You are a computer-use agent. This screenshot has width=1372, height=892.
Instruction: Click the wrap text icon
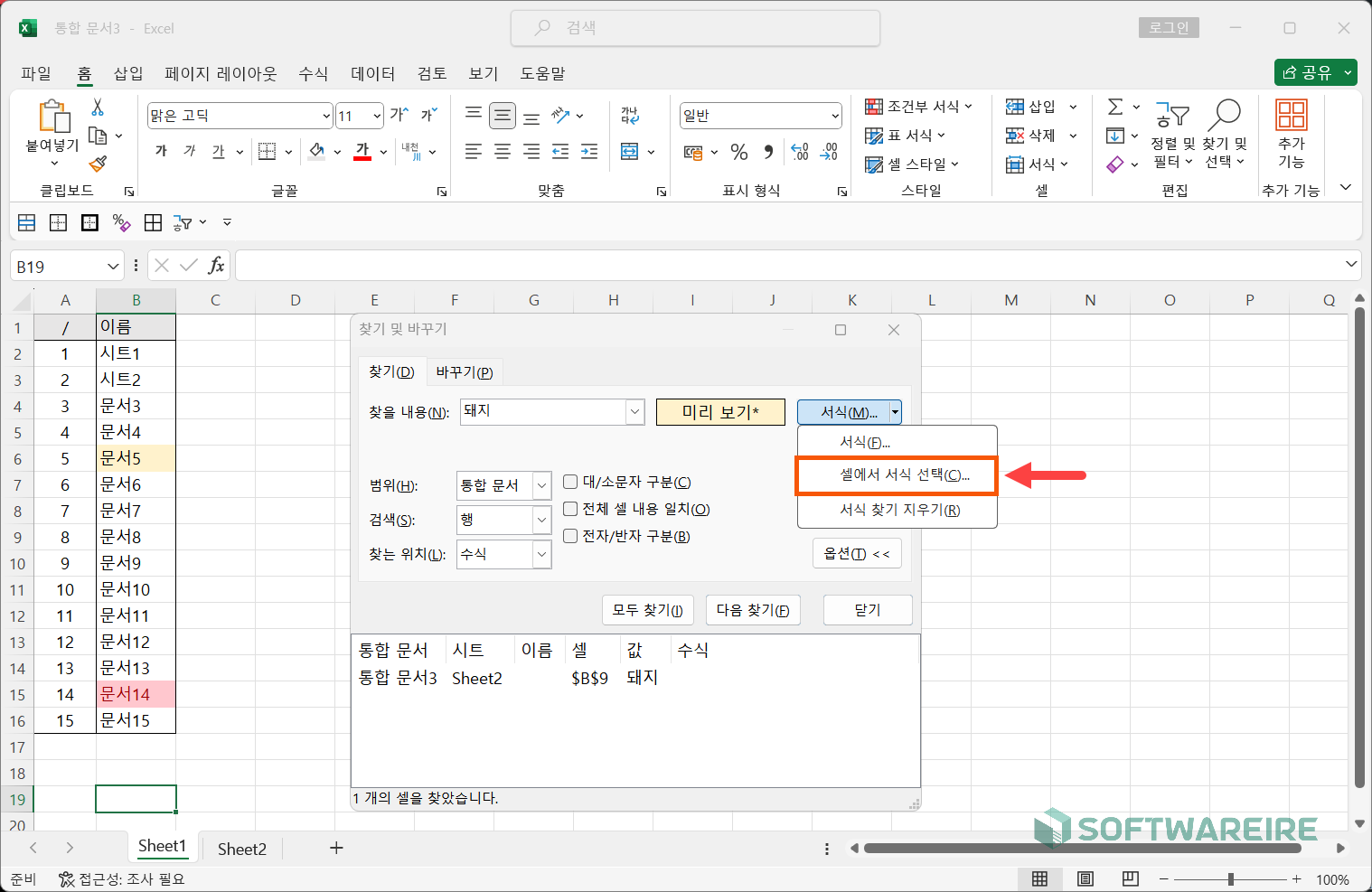click(x=630, y=115)
